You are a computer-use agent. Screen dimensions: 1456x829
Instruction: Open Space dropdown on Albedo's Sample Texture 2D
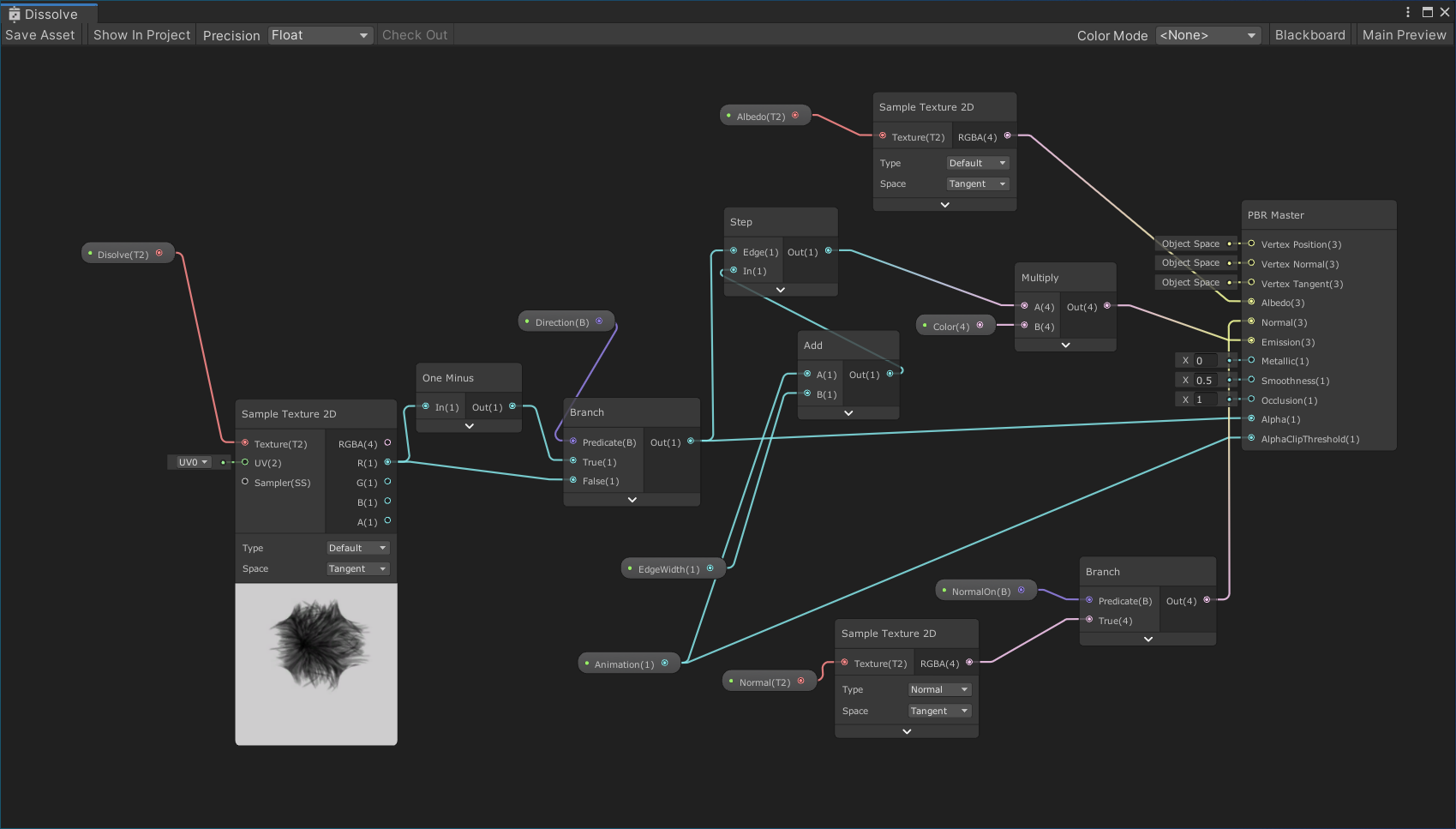click(978, 183)
